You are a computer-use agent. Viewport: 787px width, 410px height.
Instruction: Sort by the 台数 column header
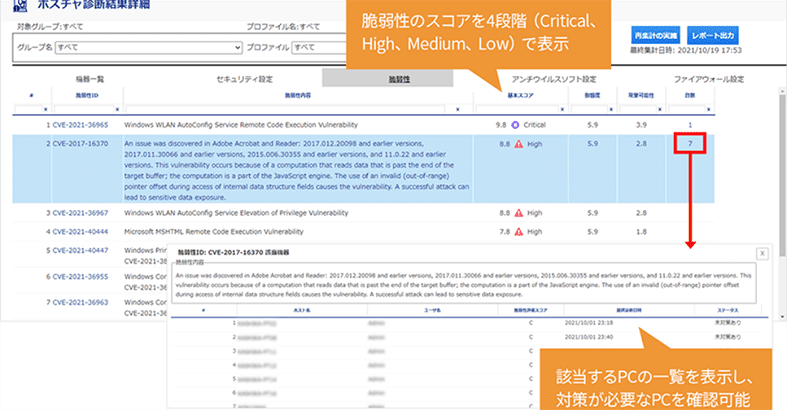click(690, 95)
